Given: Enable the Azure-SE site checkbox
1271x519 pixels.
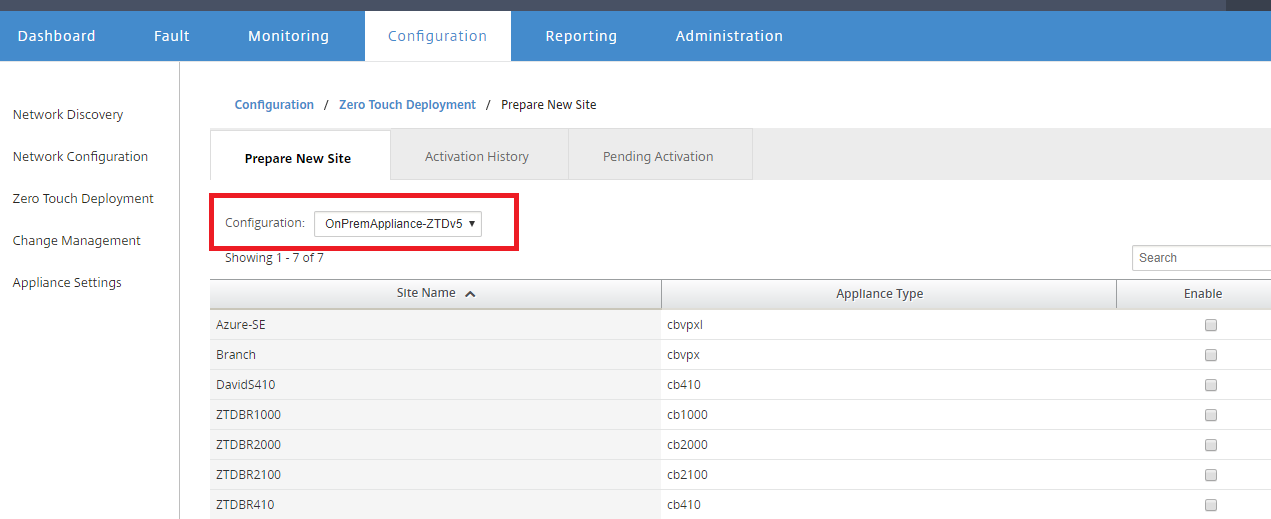Looking at the screenshot, I should 1211,325.
